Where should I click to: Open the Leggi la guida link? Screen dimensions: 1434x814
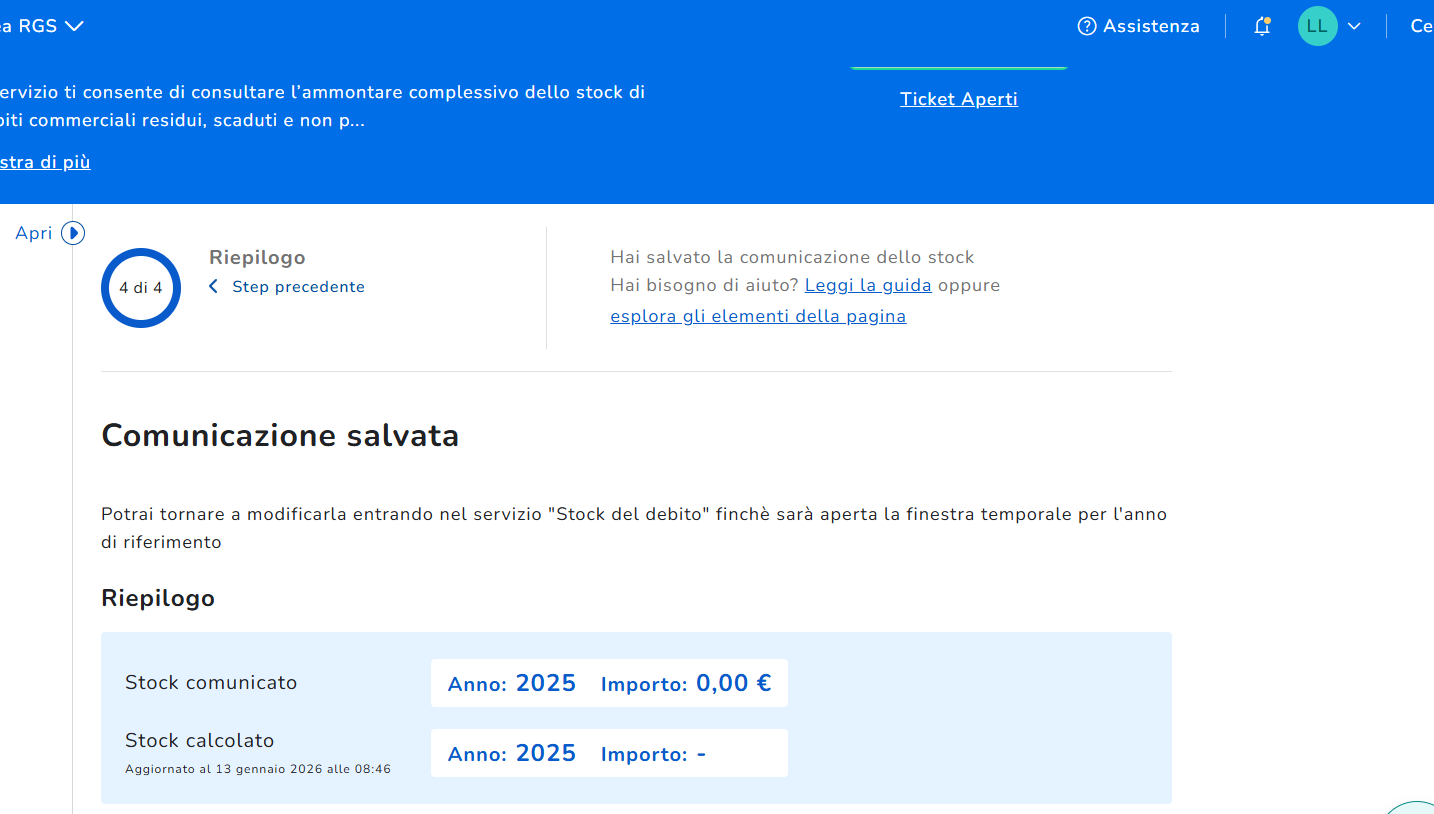(867, 285)
